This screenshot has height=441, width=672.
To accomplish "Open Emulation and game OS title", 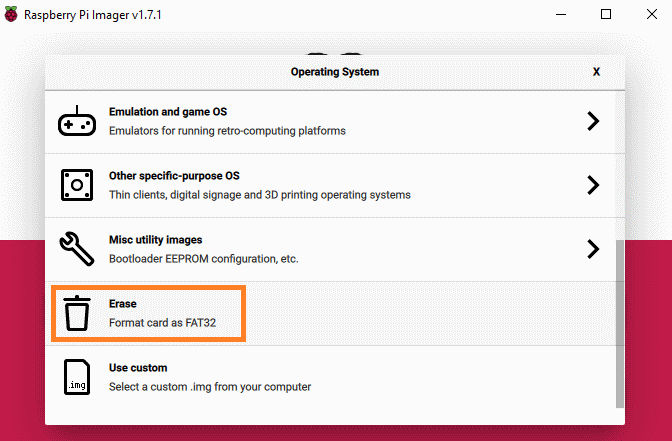I will (168, 112).
